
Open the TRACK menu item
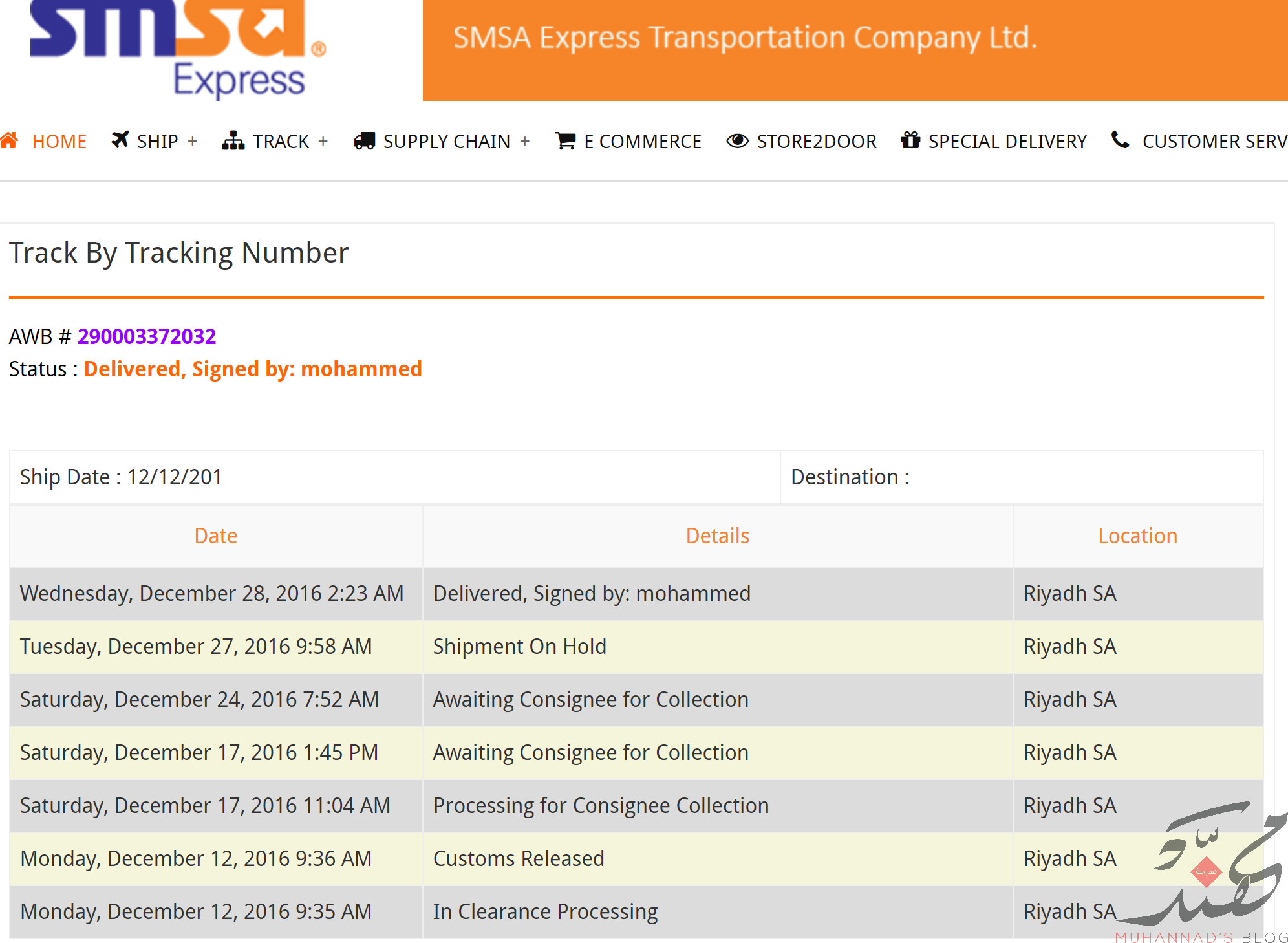tap(281, 141)
